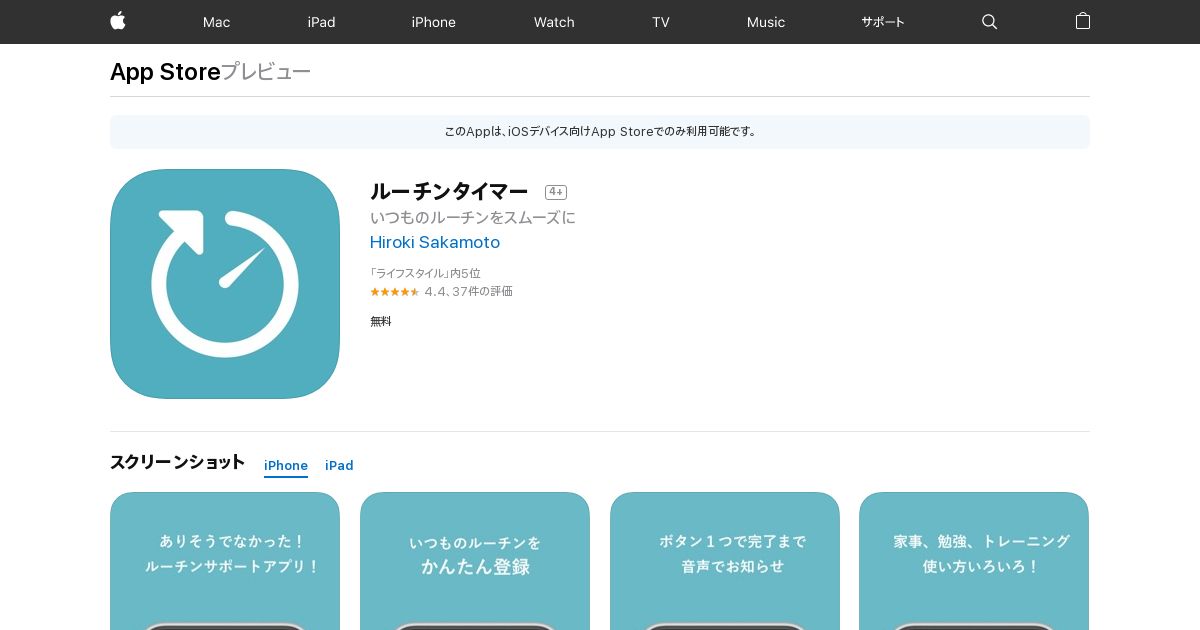Open screenshot ボタン１つで完了まで音声でお知らせ

point(725,561)
